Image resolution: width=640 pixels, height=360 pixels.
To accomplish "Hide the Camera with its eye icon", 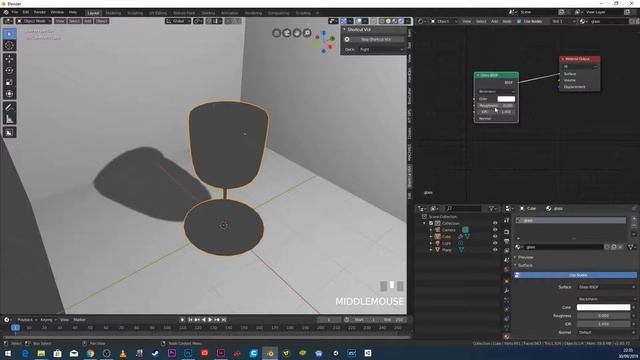I will (495, 230).
